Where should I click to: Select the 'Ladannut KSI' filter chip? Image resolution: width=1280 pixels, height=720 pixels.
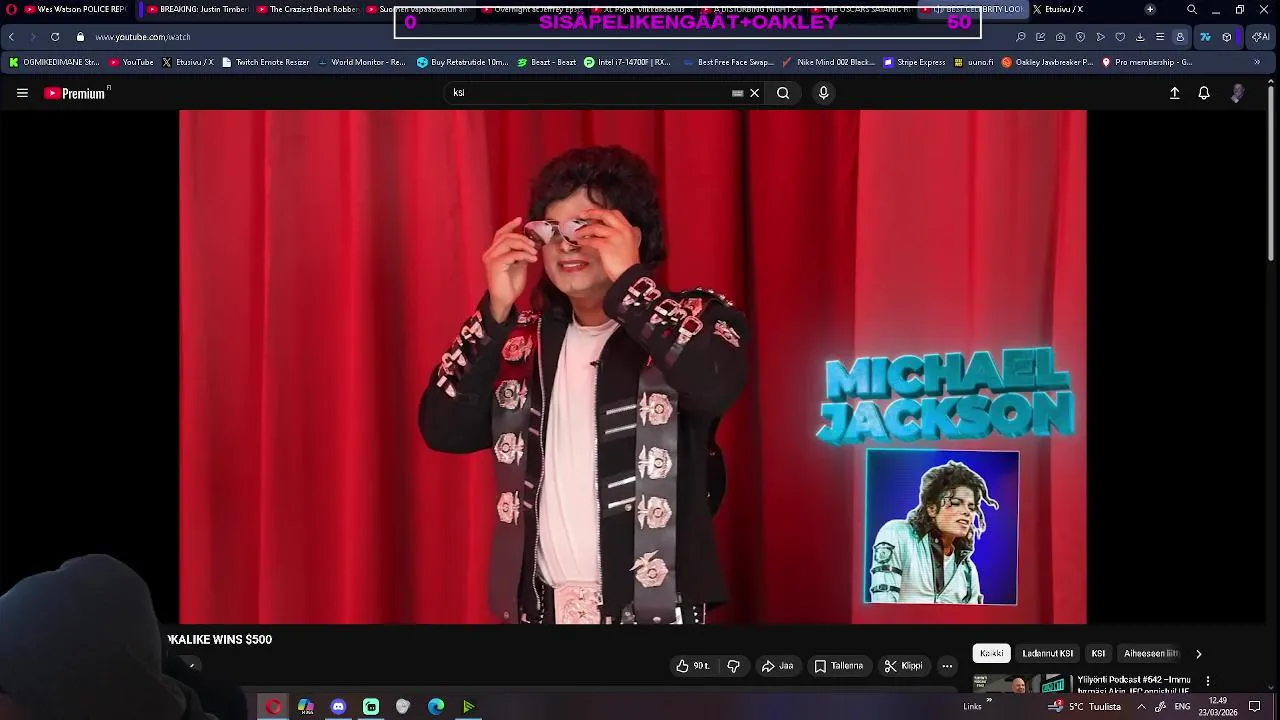pyautogui.click(x=1047, y=654)
